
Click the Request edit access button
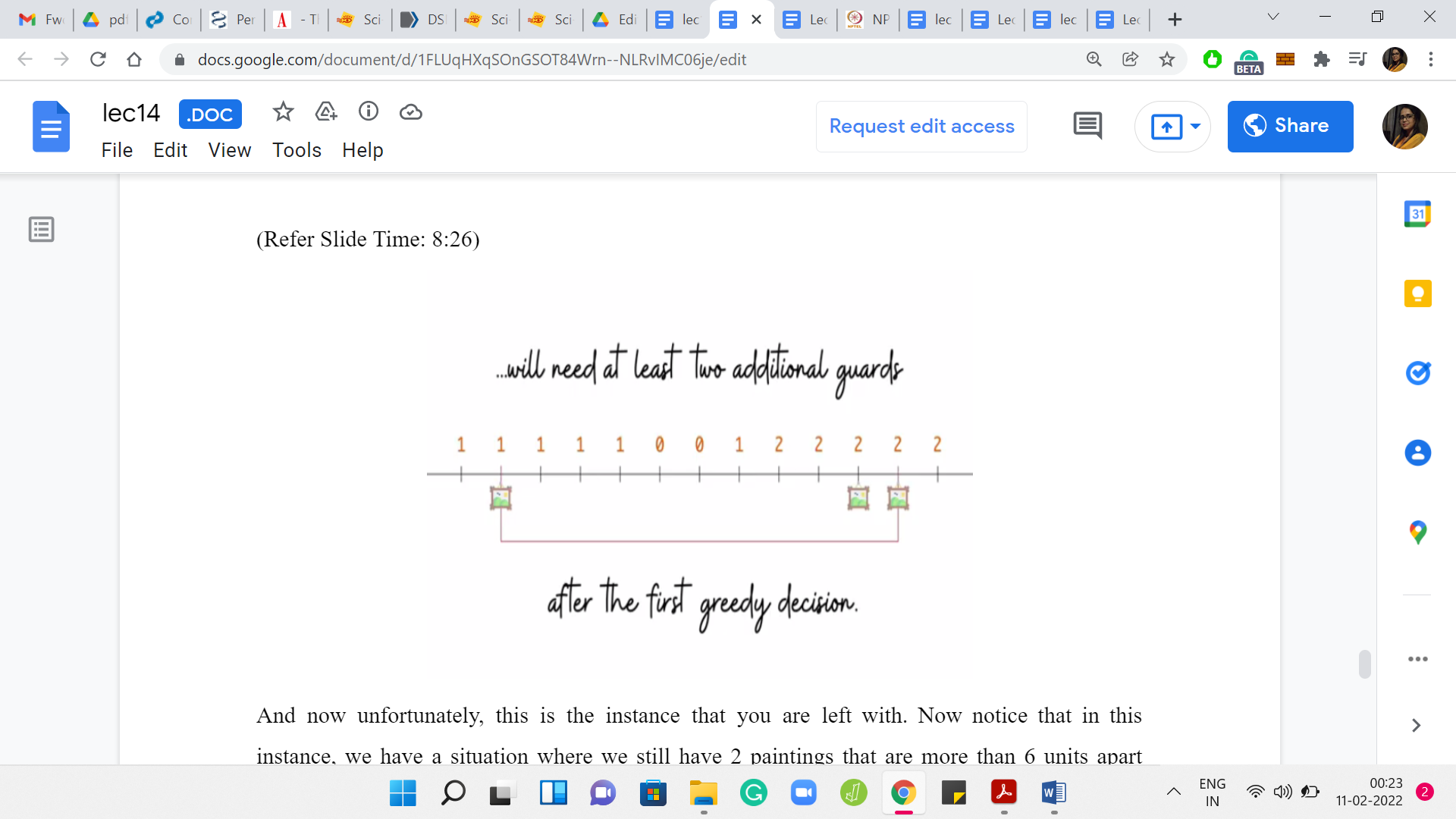click(921, 127)
